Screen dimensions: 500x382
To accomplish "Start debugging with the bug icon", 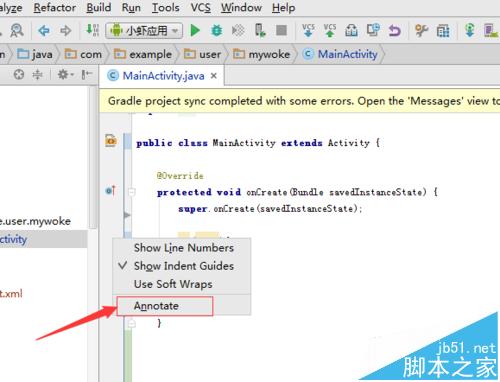I will 217,31.
